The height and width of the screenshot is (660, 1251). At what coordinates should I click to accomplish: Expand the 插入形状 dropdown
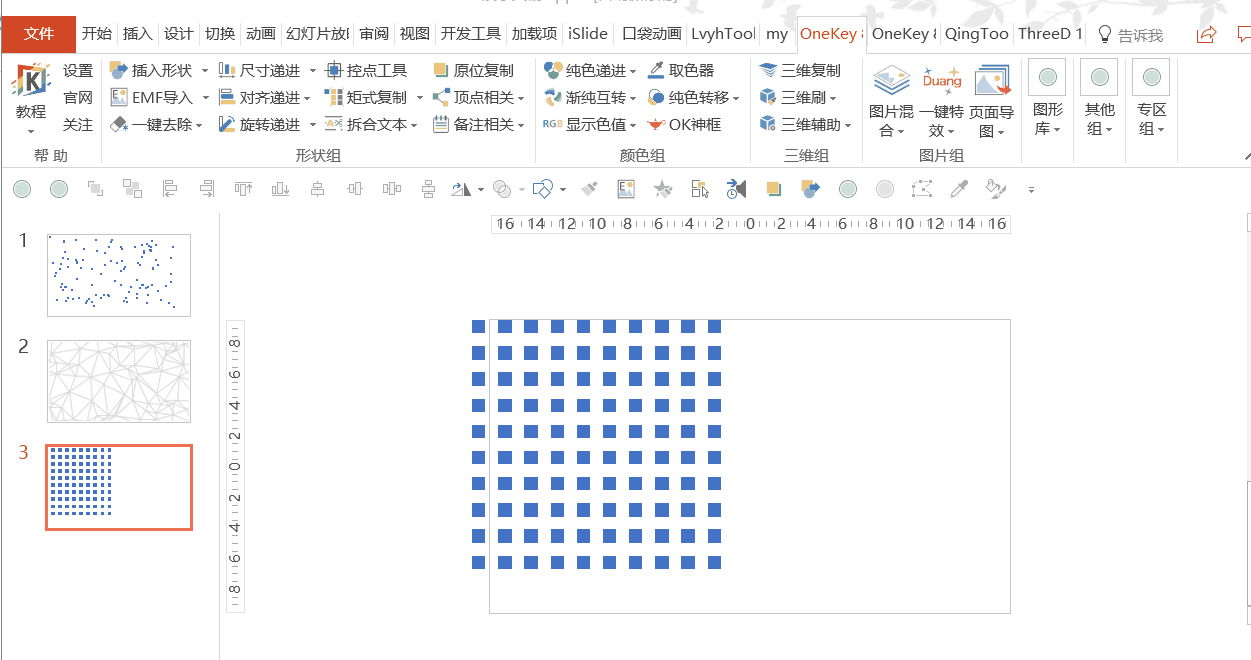point(205,70)
